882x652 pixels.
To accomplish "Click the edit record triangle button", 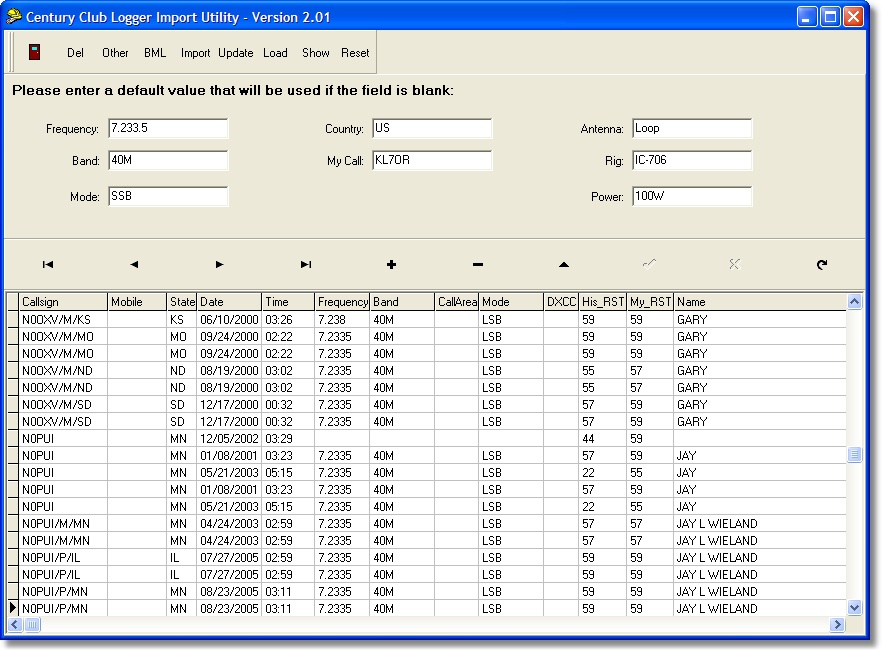I will [x=564, y=265].
